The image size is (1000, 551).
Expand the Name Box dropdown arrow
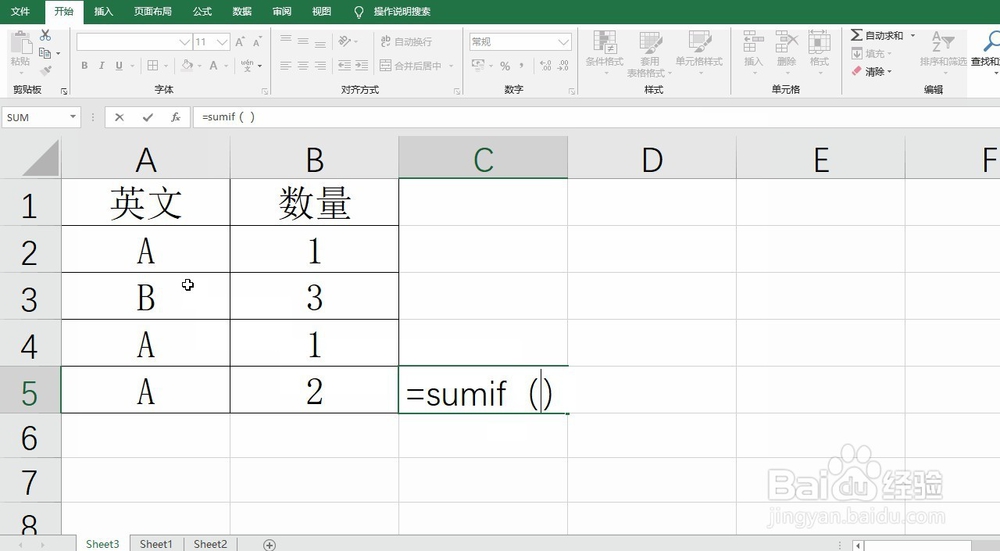click(x=73, y=117)
